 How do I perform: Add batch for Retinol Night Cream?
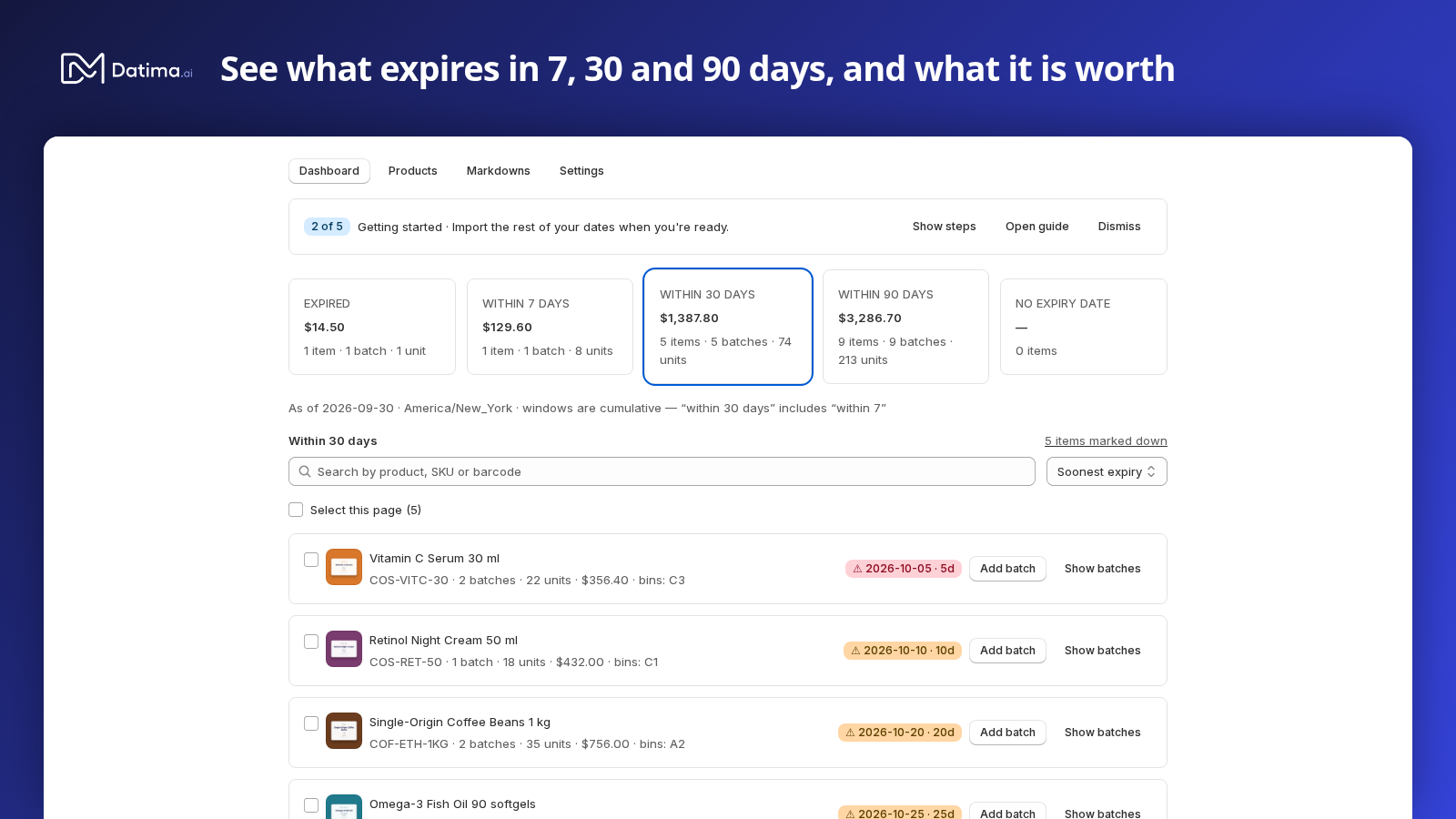1007,651
